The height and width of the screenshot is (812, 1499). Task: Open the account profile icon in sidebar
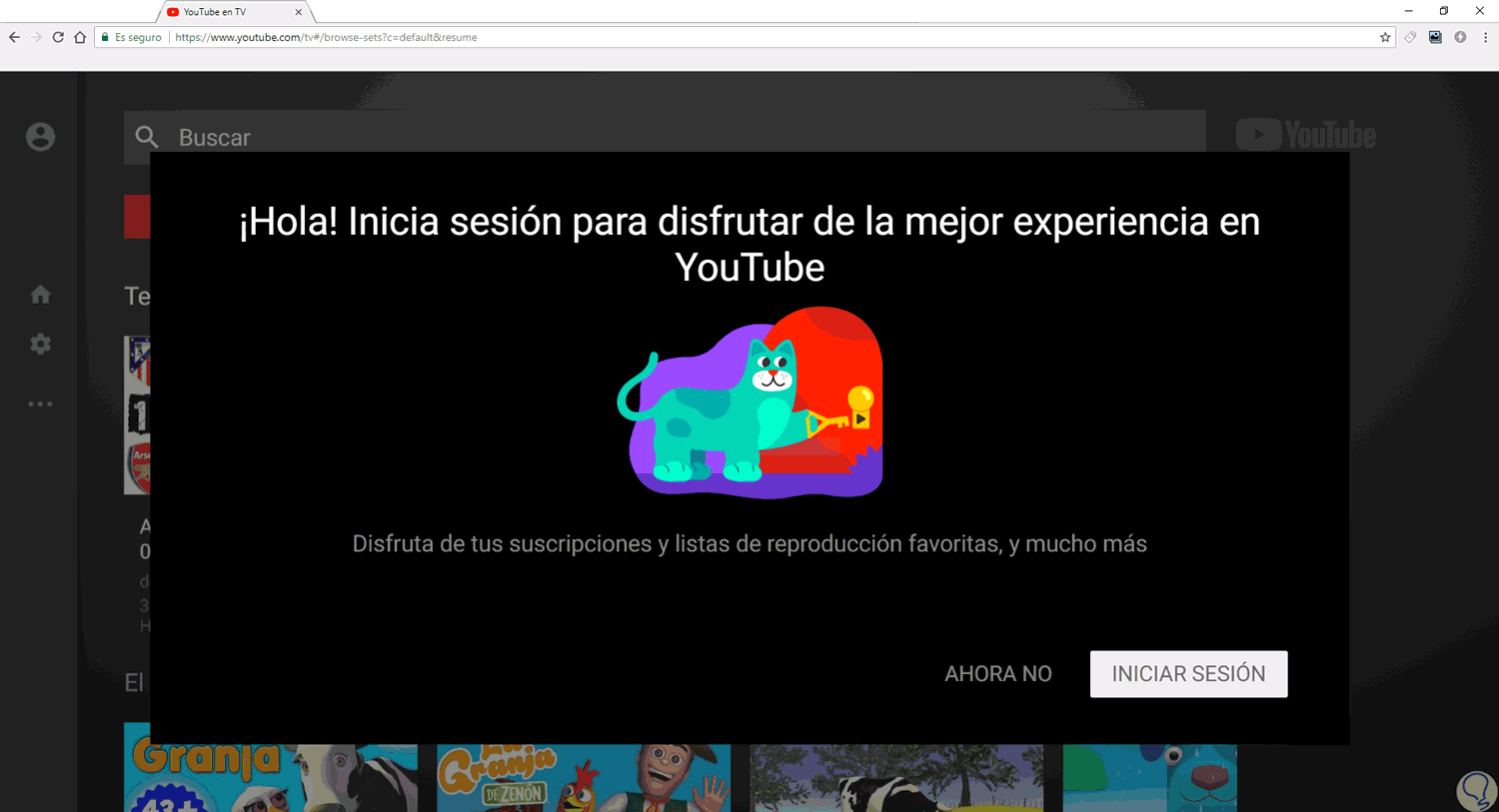click(x=40, y=137)
